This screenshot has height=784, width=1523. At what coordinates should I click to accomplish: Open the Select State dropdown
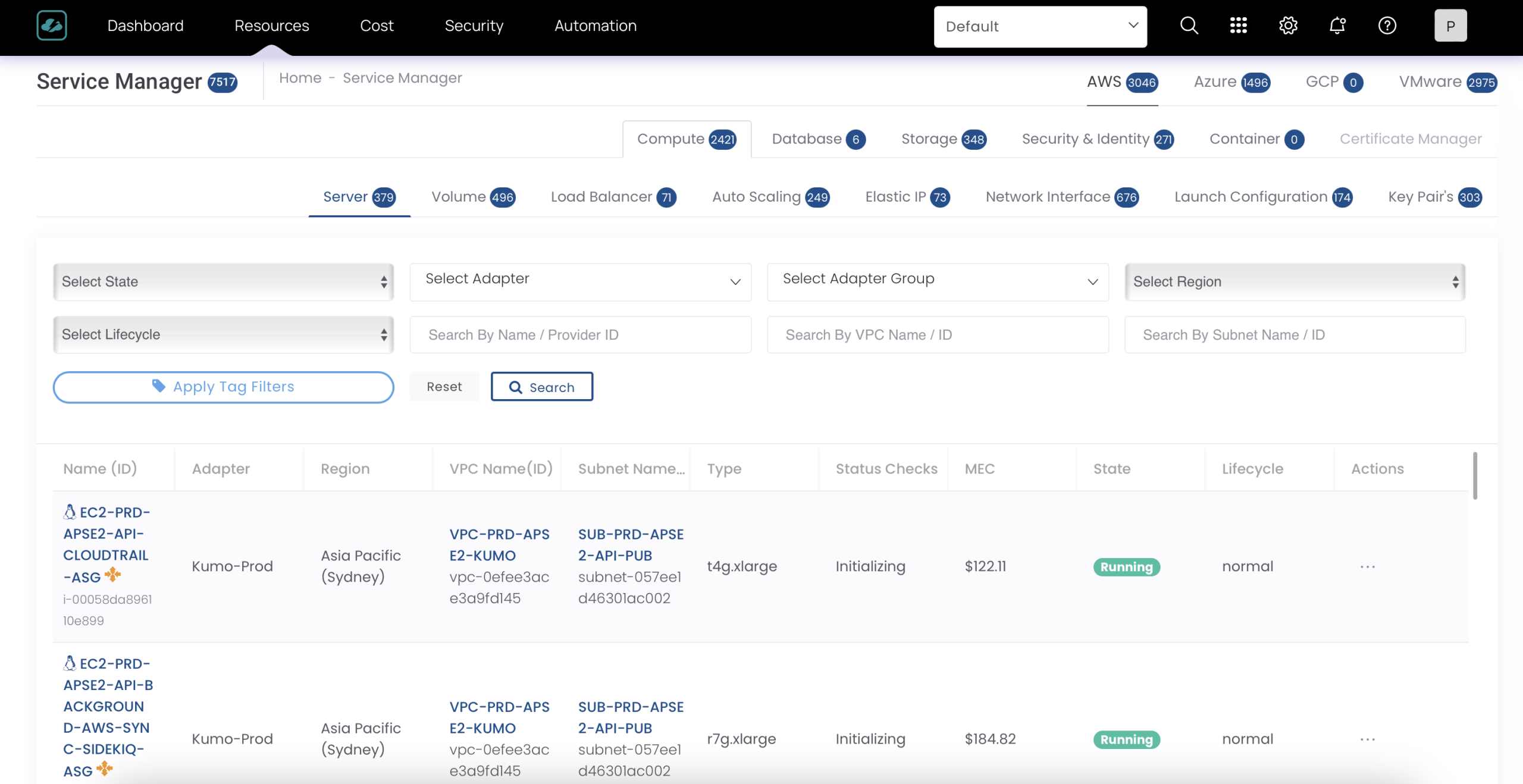tap(223, 282)
